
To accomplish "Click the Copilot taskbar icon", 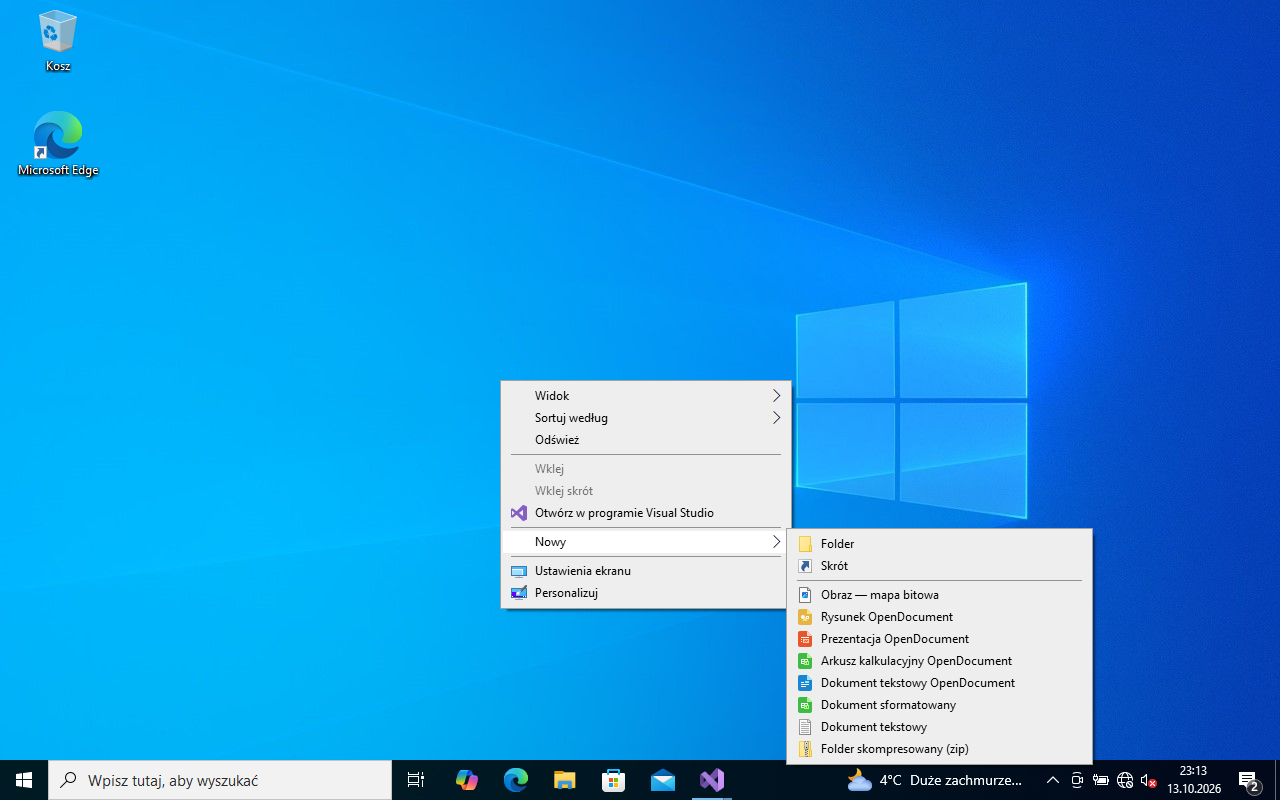I will click(x=467, y=780).
